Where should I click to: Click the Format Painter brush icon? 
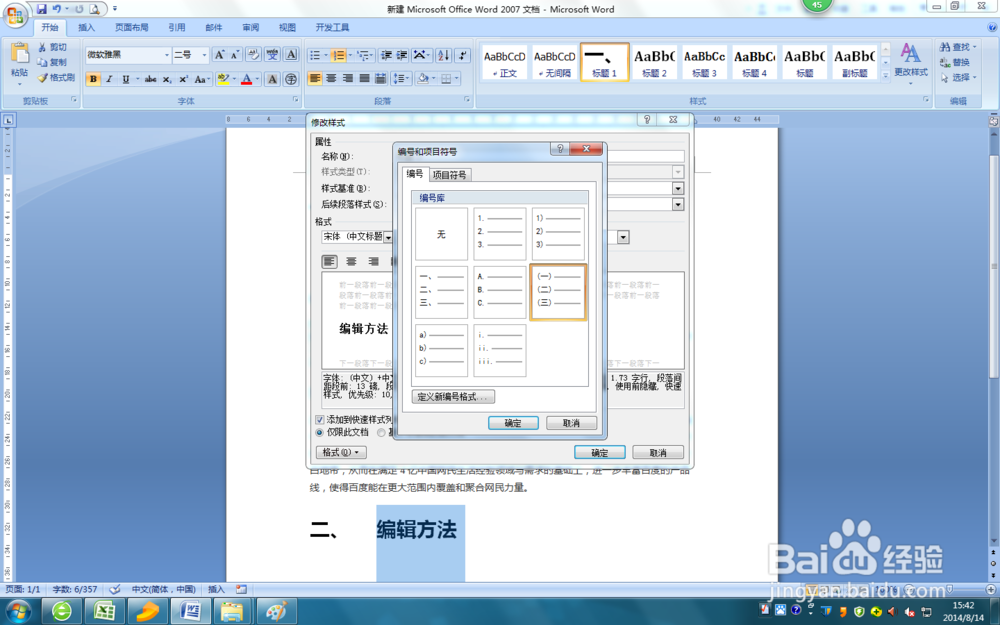tap(42, 78)
